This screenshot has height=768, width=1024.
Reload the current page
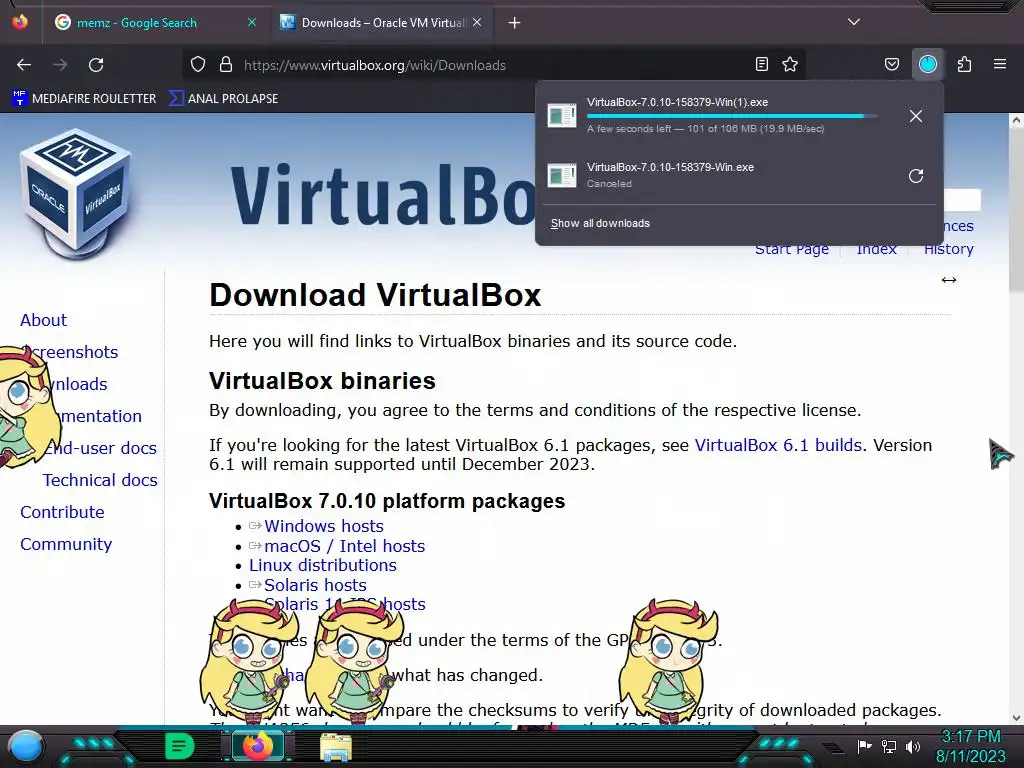point(96,65)
